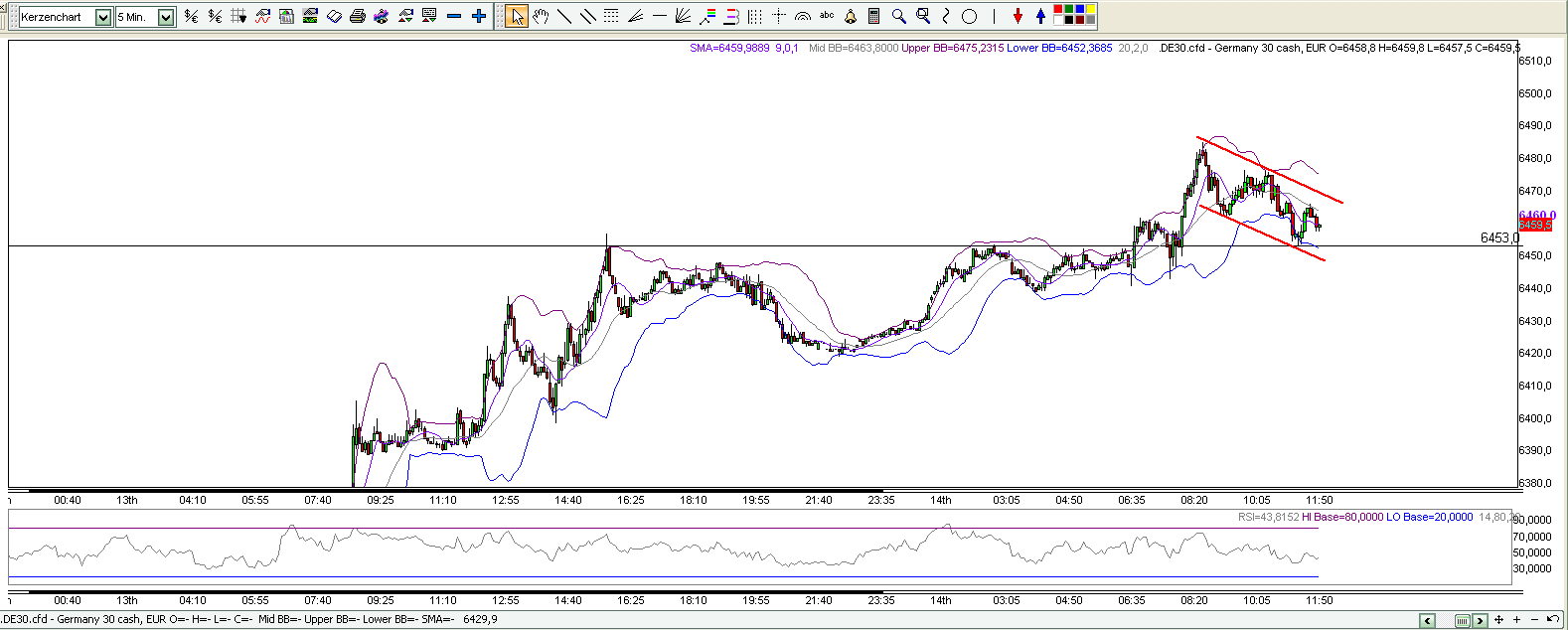Print the chart using printer icon

[358, 16]
